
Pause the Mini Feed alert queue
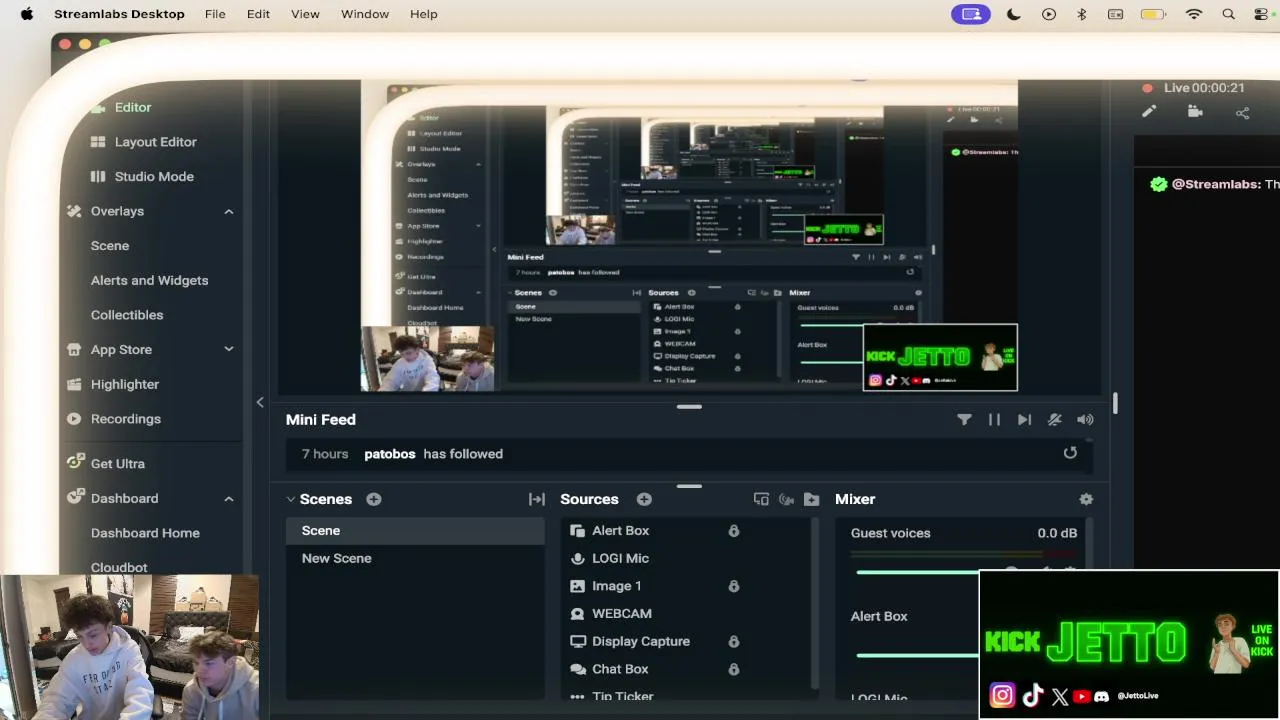coord(994,420)
